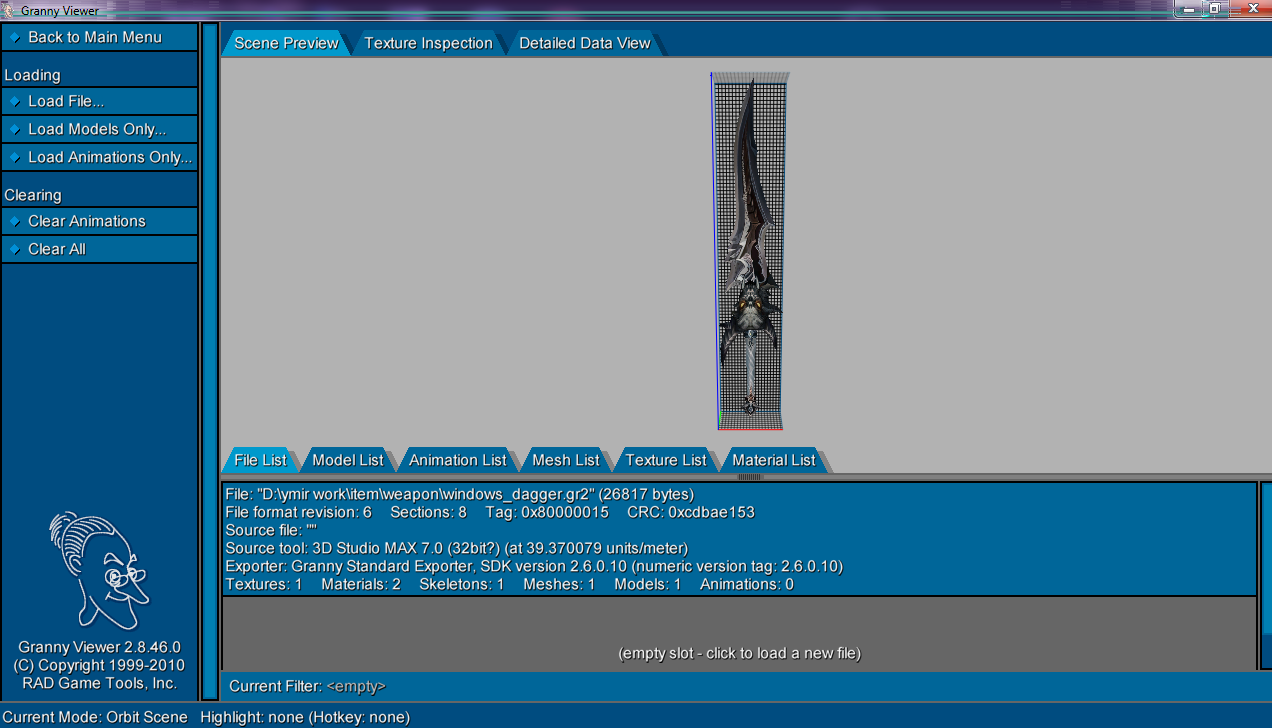Show the Mesh List tab
1272x728 pixels.
[565, 460]
